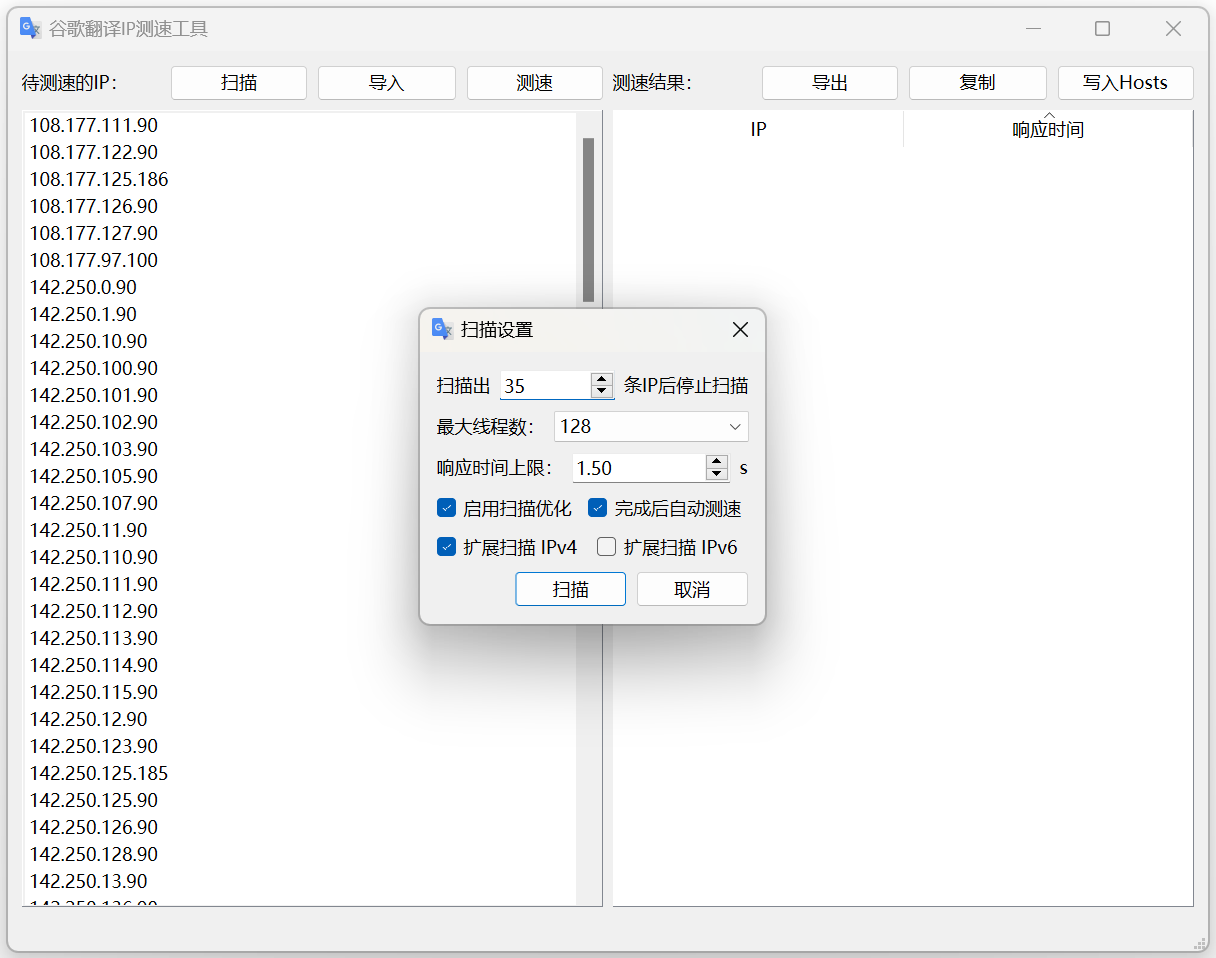This screenshot has height=958, width=1216.
Task: Click the 测速 button
Action: pyautogui.click(x=535, y=83)
